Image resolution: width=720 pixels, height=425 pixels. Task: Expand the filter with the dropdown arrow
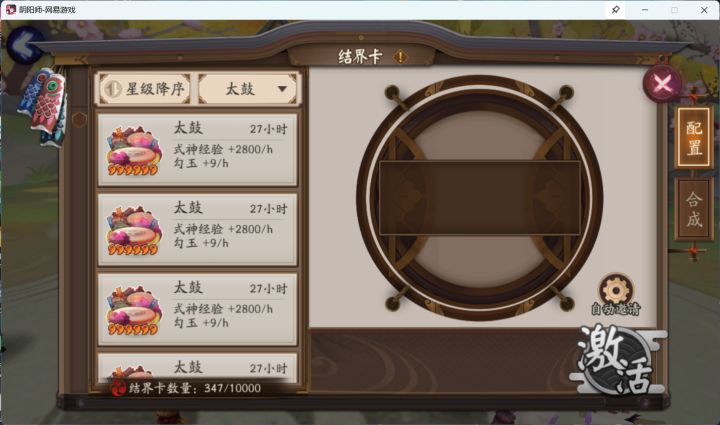pyautogui.click(x=282, y=89)
